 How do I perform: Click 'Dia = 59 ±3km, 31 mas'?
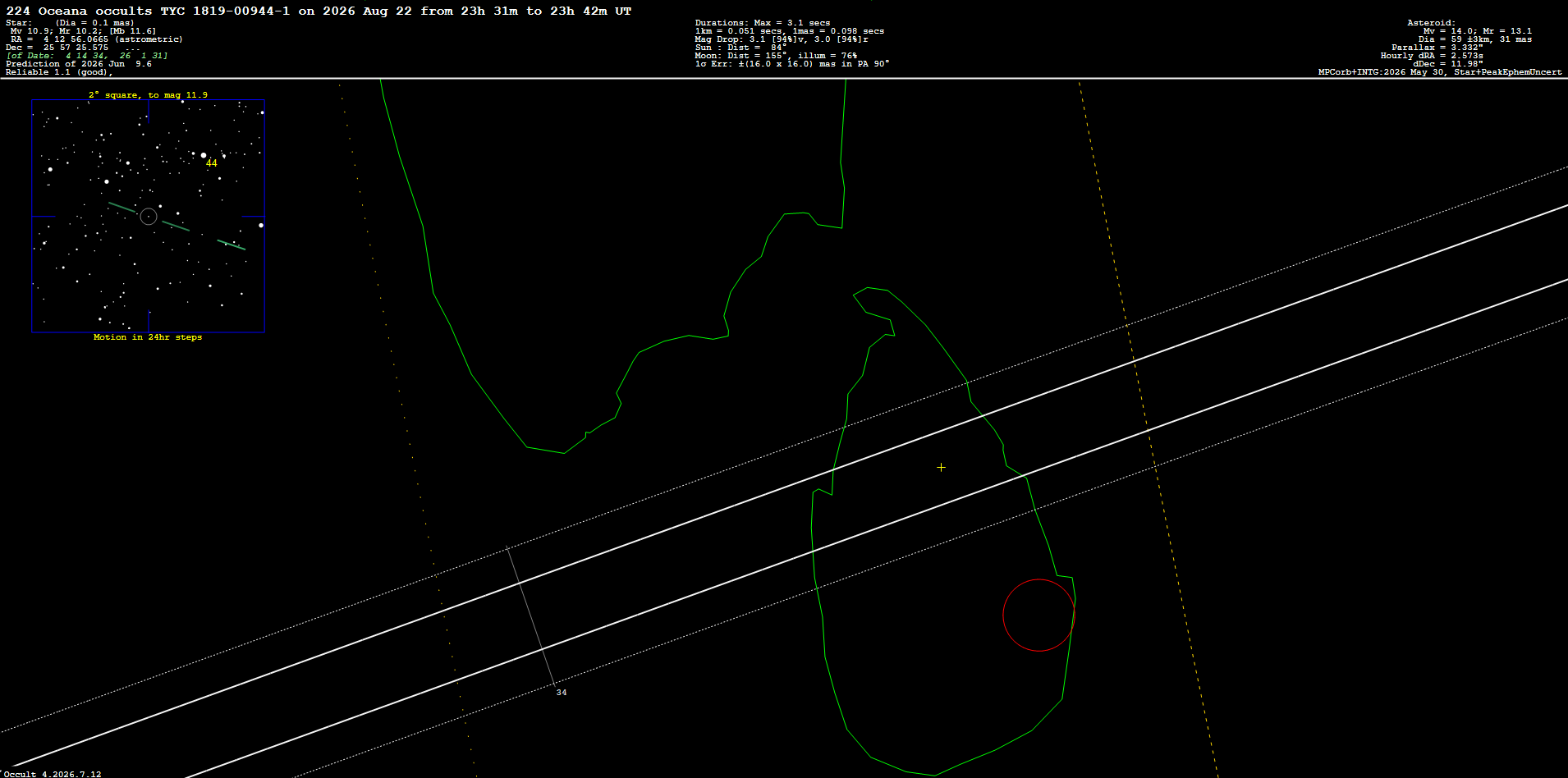coord(1475,39)
